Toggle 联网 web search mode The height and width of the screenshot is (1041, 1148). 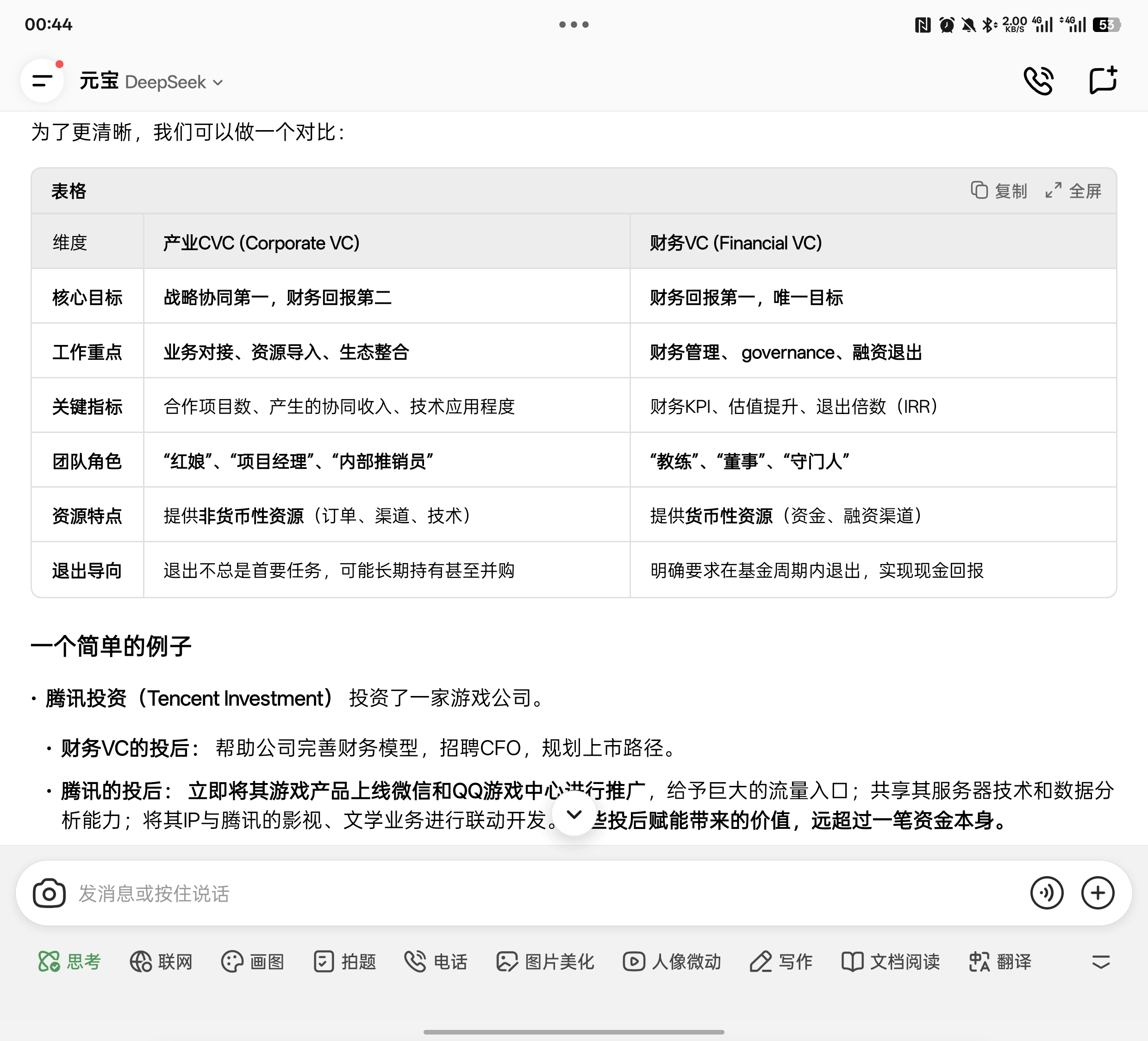(161, 962)
